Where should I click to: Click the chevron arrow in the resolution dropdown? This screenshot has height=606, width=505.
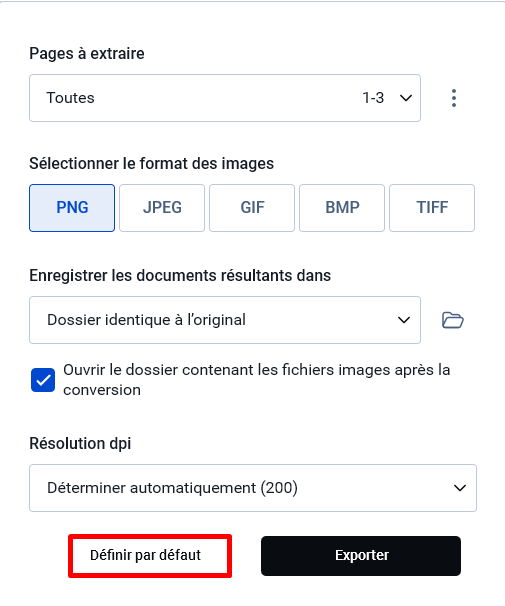(459, 488)
